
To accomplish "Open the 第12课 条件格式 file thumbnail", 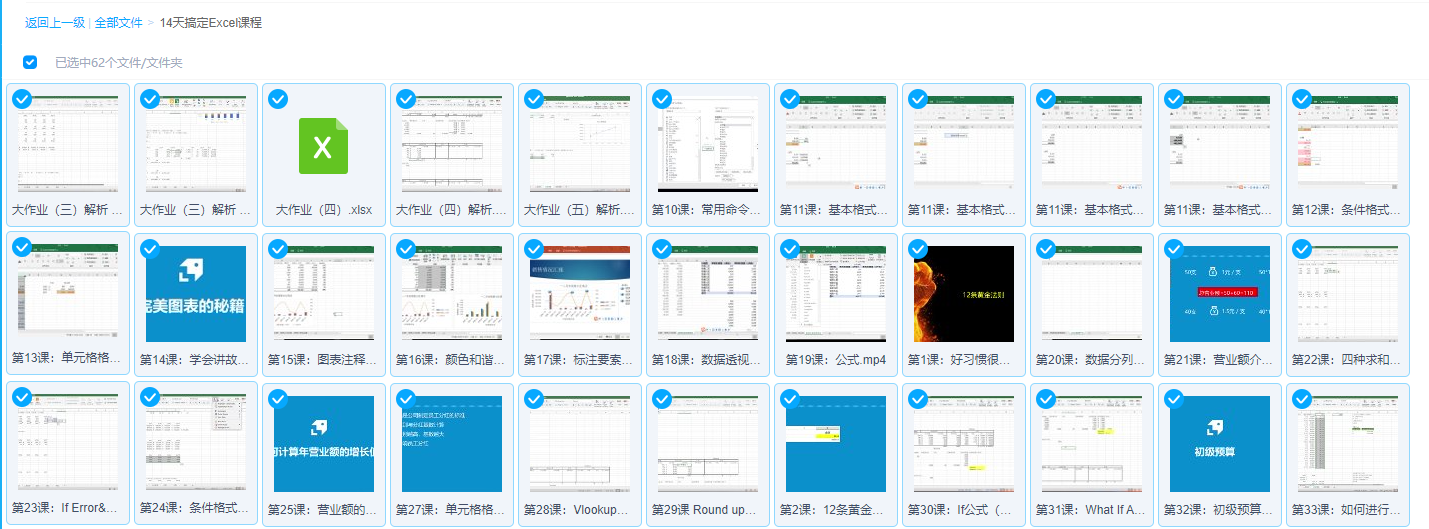I will (x=1347, y=144).
